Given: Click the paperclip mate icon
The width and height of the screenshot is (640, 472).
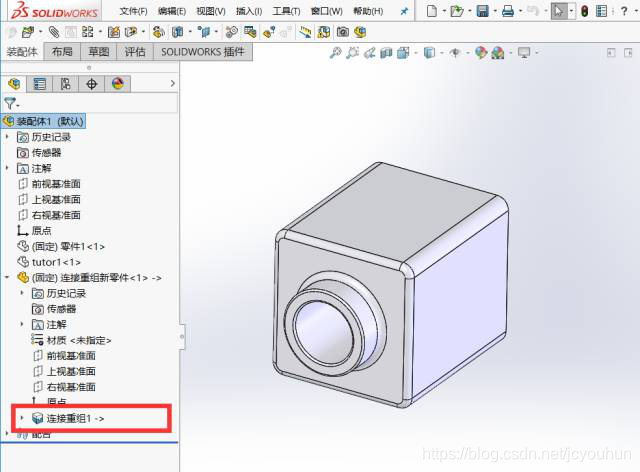Looking at the screenshot, I should [54, 32].
